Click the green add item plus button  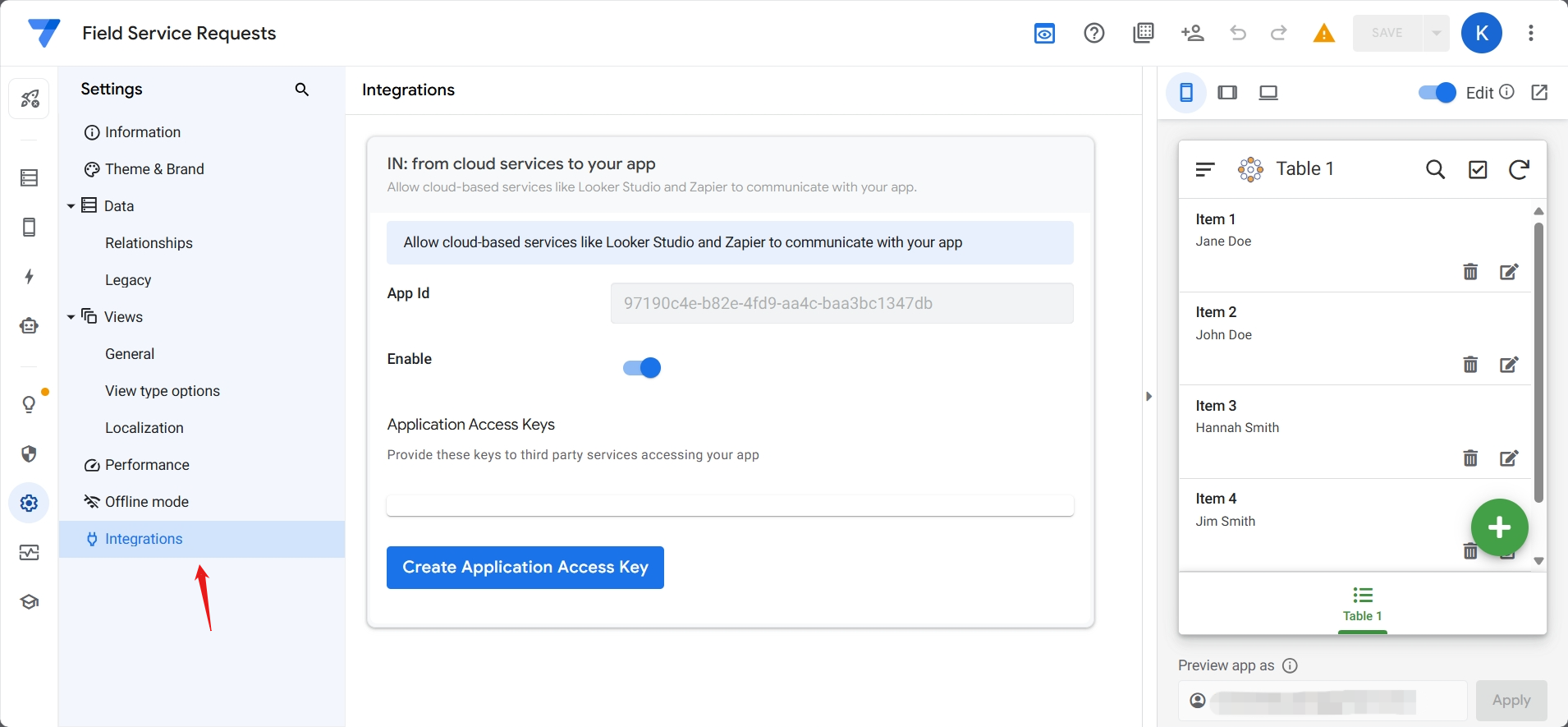1499,527
